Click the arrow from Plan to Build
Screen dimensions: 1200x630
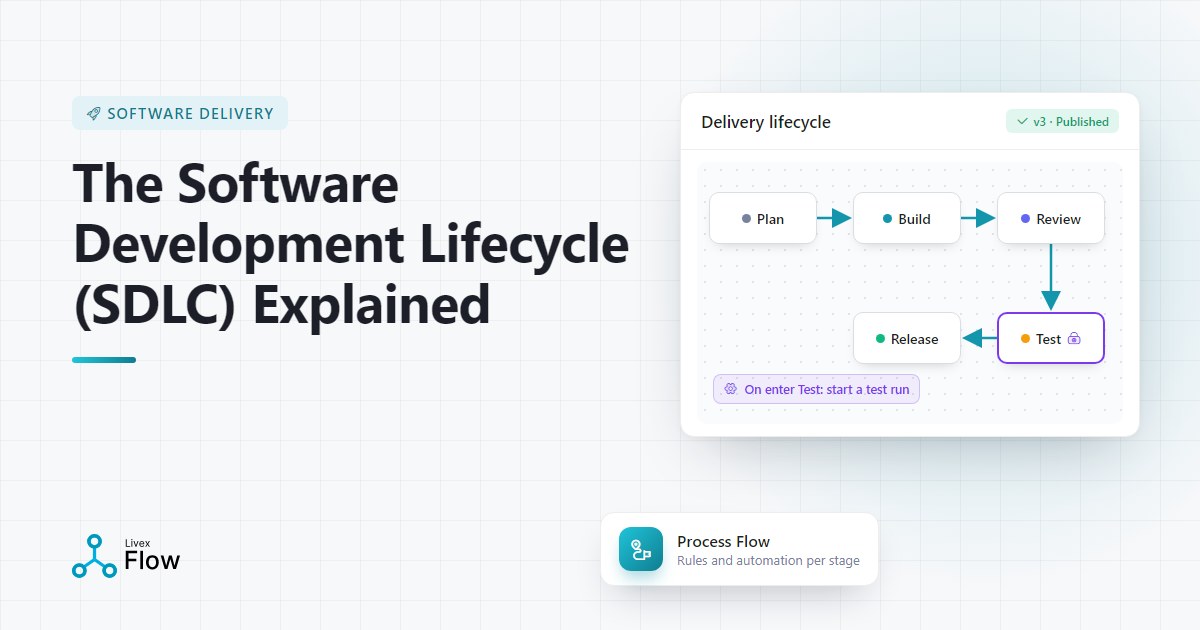click(x=834, y=218)
